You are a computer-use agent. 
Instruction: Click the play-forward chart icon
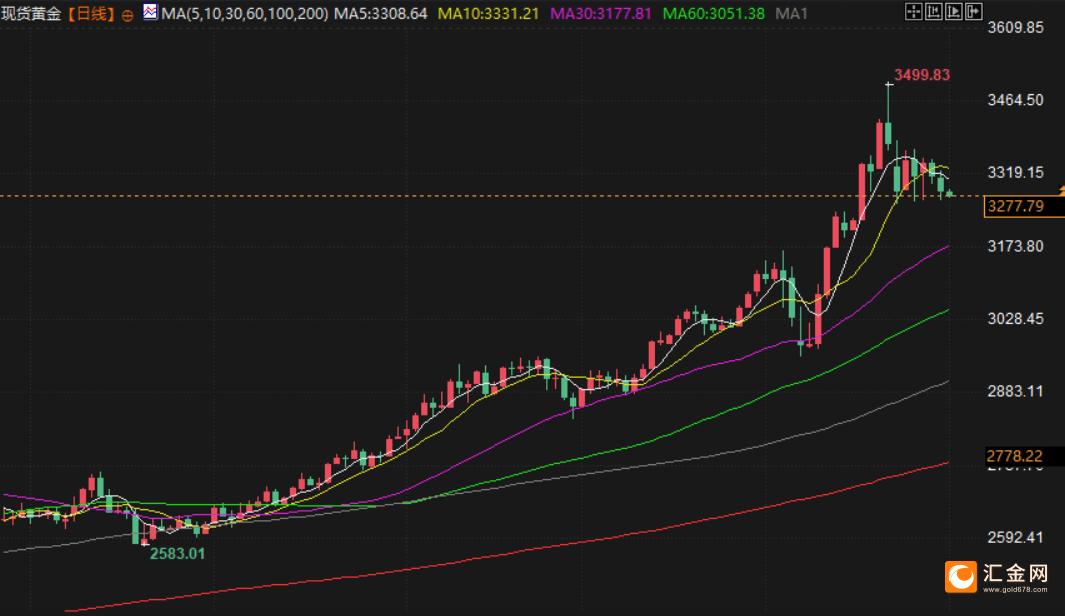pyautogui.click(x=954, y=12)
